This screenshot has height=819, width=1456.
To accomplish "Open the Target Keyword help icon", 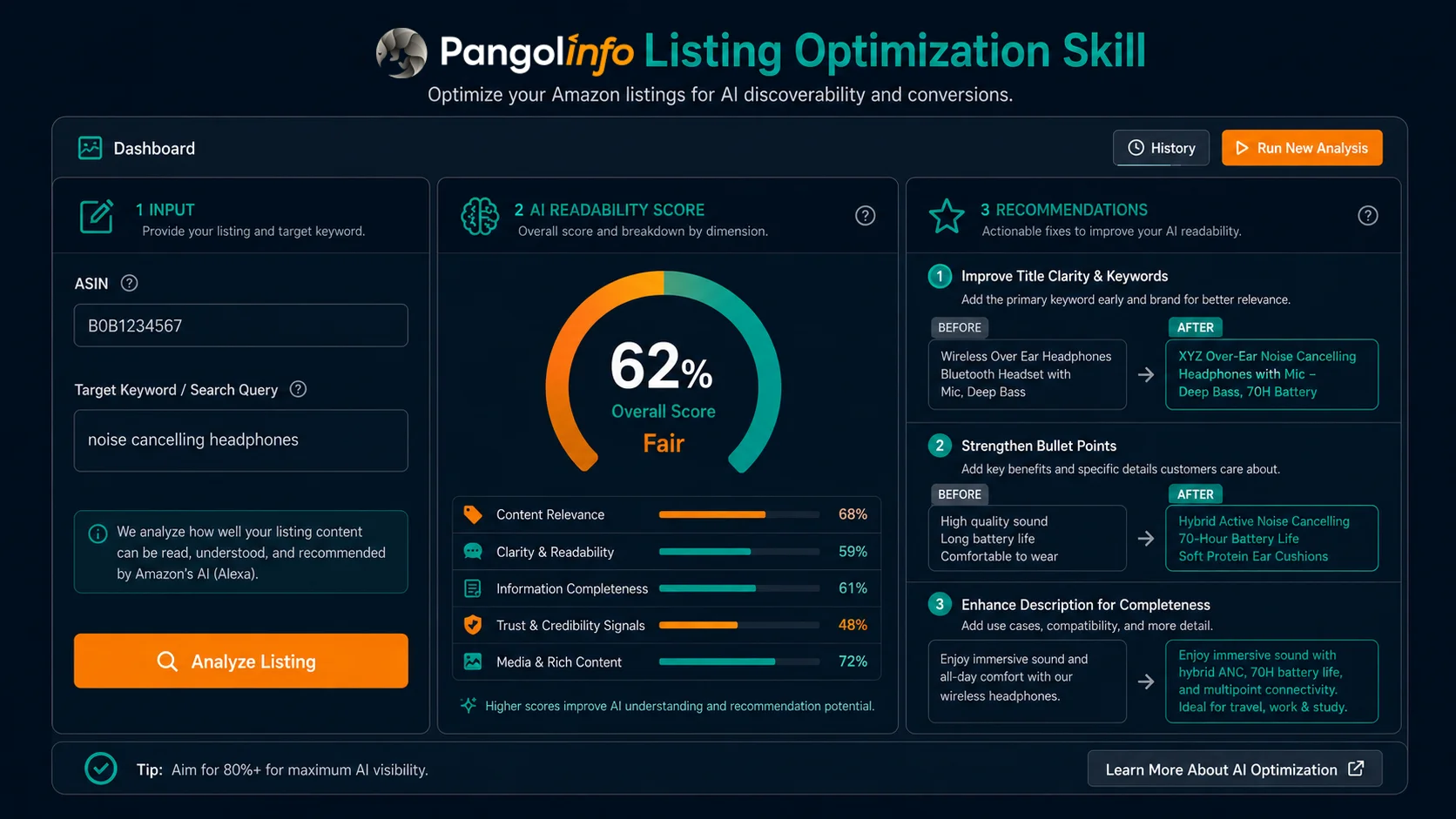I will pyautogui.click(x=298, y=389).
